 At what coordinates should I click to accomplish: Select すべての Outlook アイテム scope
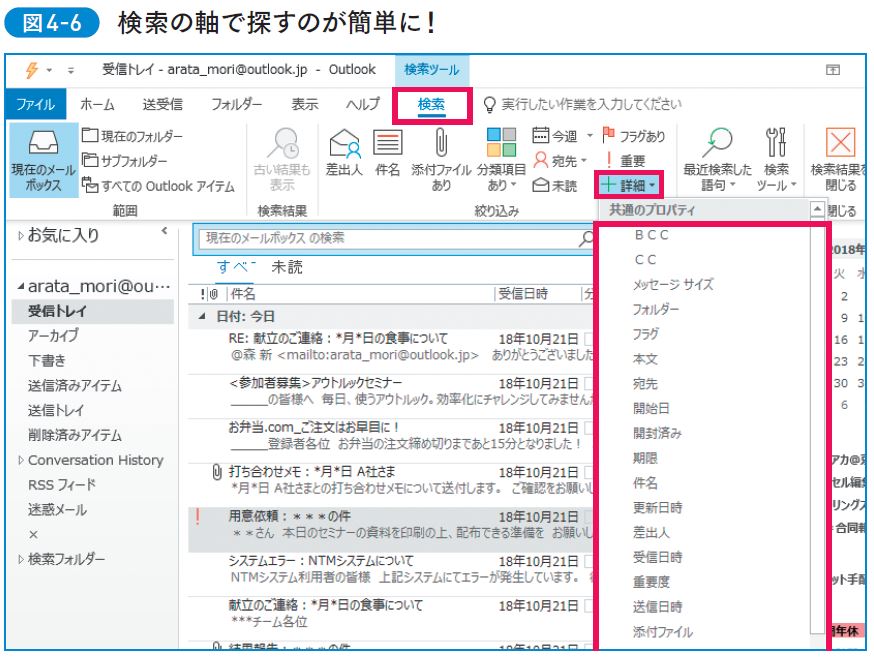[x=158, y=185]
